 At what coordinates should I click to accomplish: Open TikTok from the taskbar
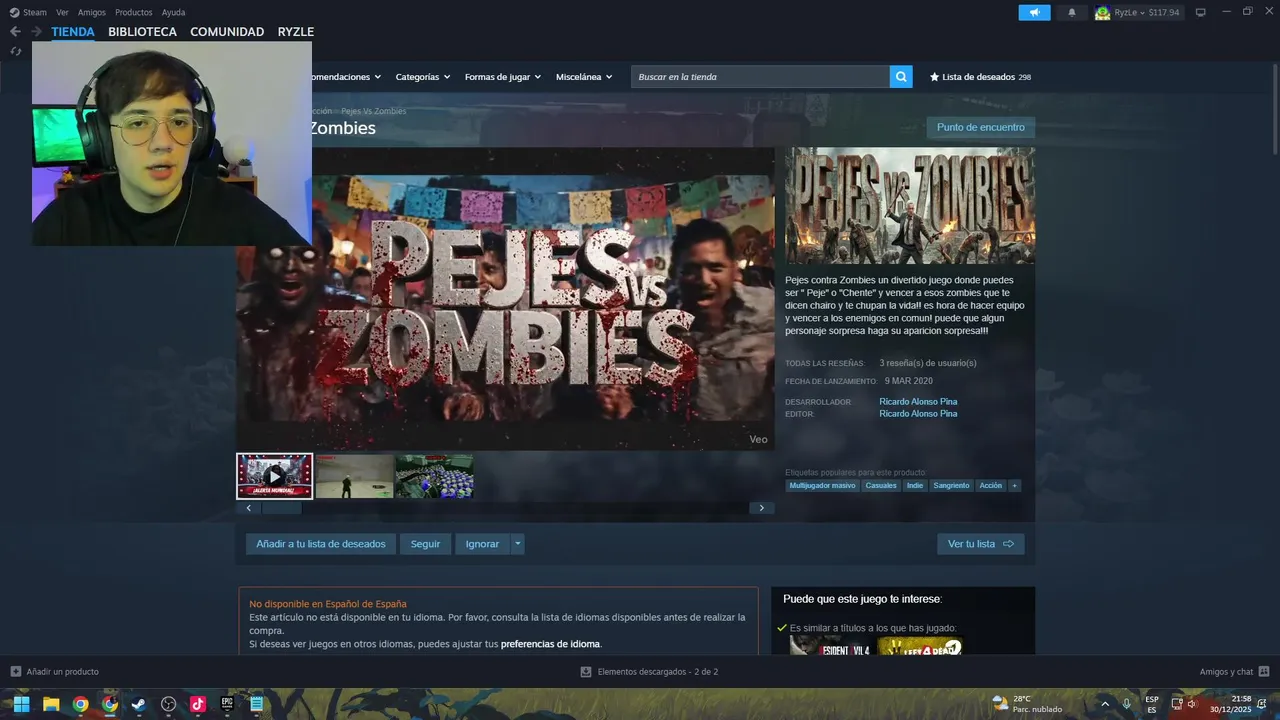(197, 704)
